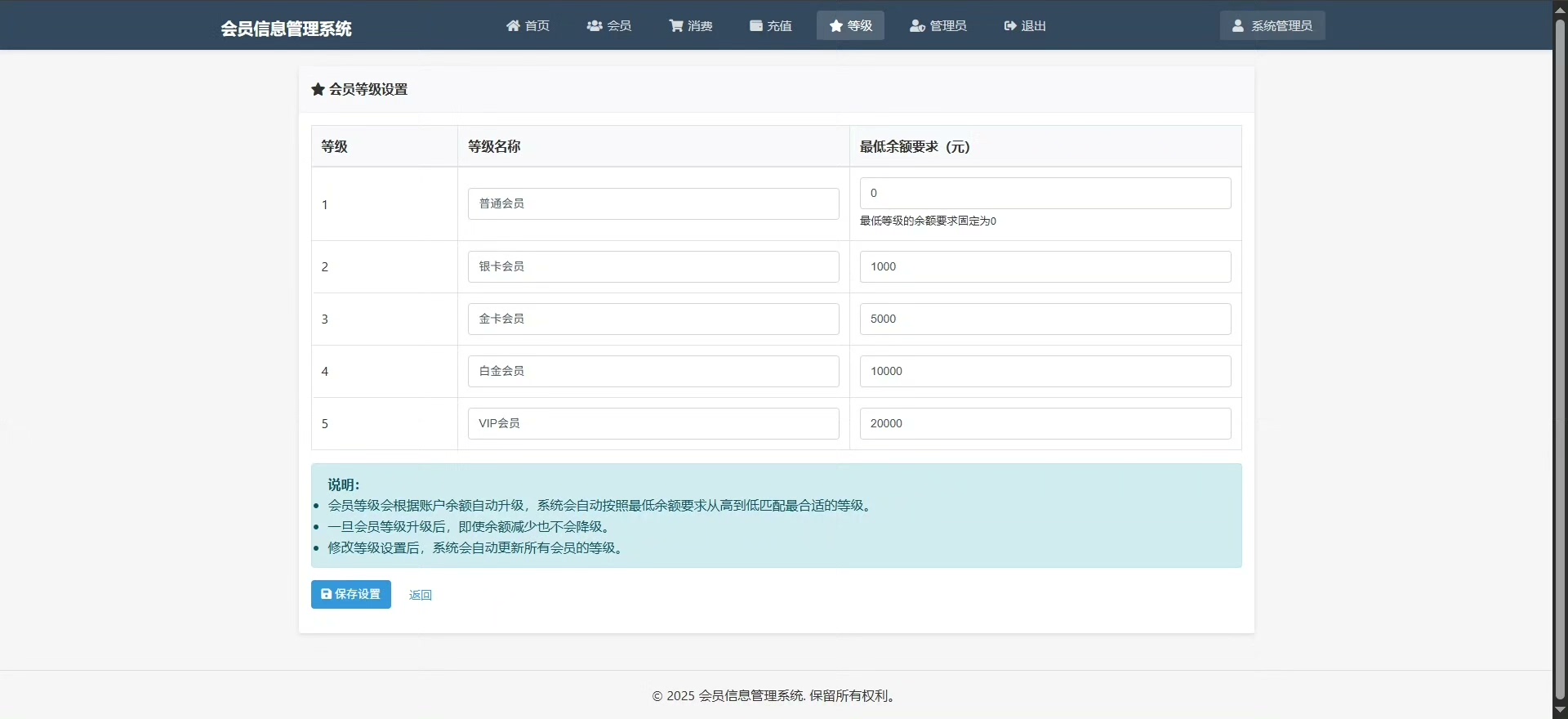Click the 1000 minimum balance field

1045,266
